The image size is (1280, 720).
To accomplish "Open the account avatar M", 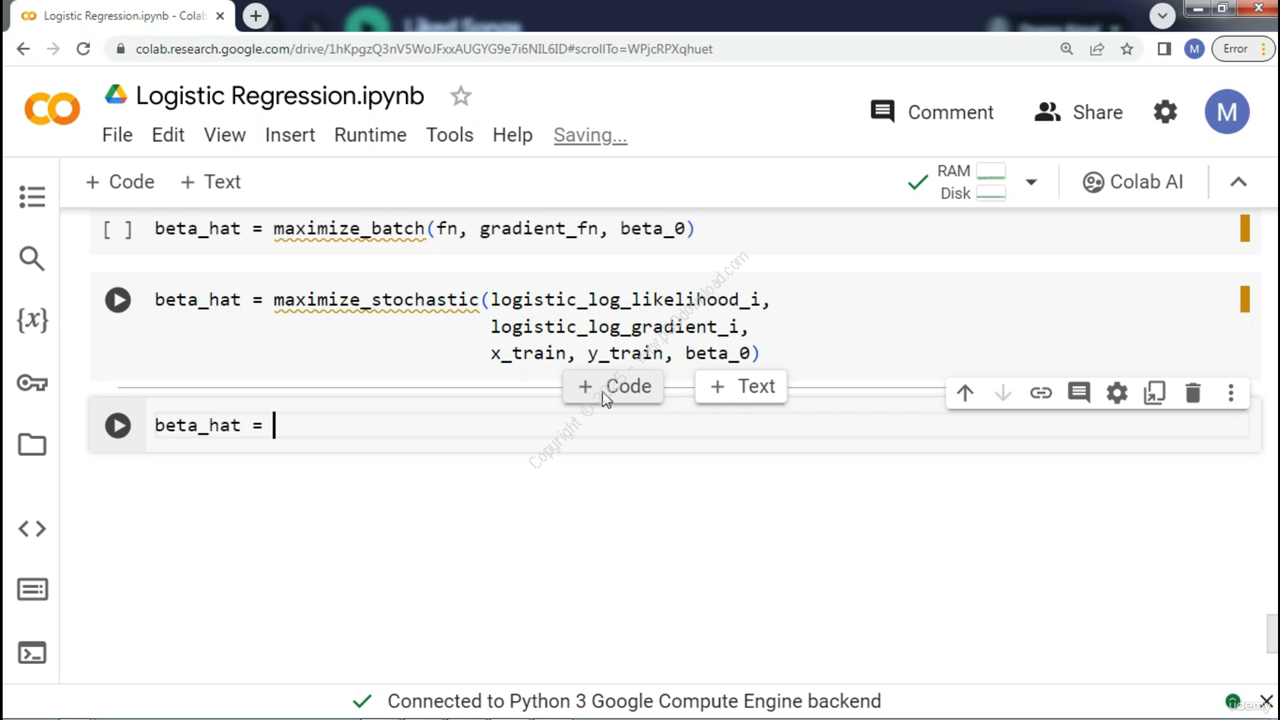I will pyautogui.click(x=1227, y=112).
